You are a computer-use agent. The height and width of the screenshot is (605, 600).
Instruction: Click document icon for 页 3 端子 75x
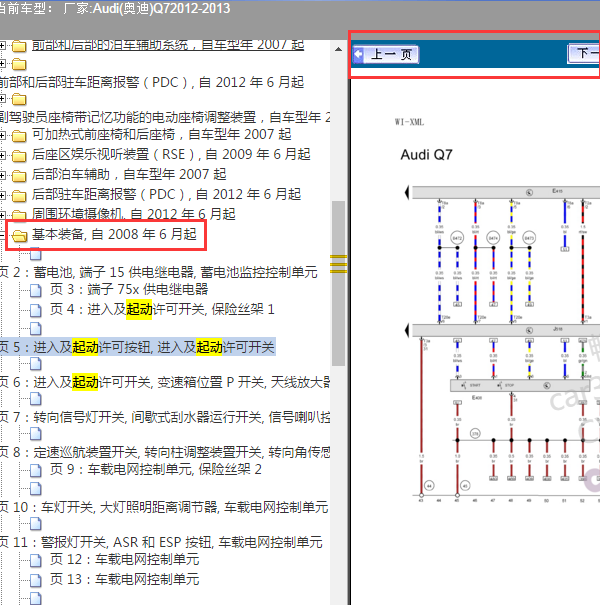[x=35, y=290]
